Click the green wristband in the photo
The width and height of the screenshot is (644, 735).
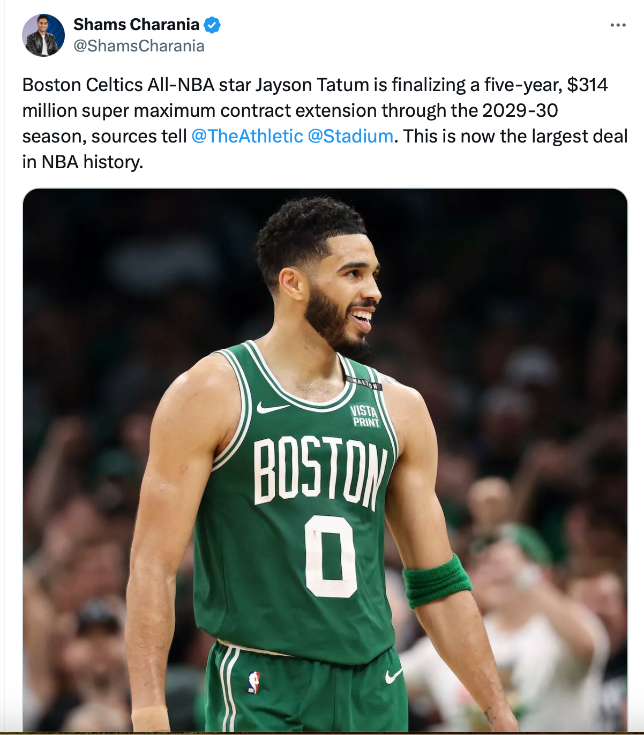click(436, 581)
